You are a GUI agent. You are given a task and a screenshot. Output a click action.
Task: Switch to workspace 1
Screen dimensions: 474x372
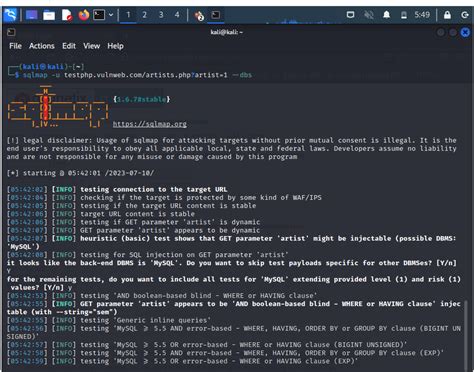point(128,15)
